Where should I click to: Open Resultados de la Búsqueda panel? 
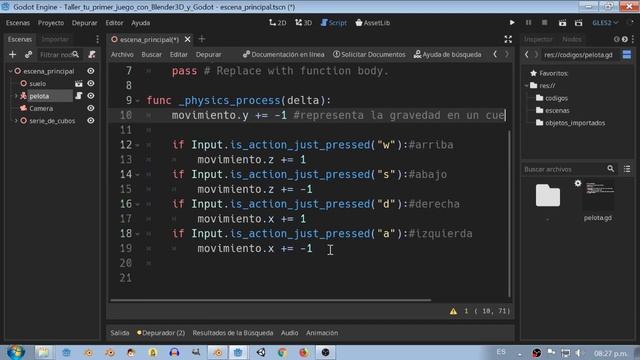pyautogui.click(x=233, y=333)
